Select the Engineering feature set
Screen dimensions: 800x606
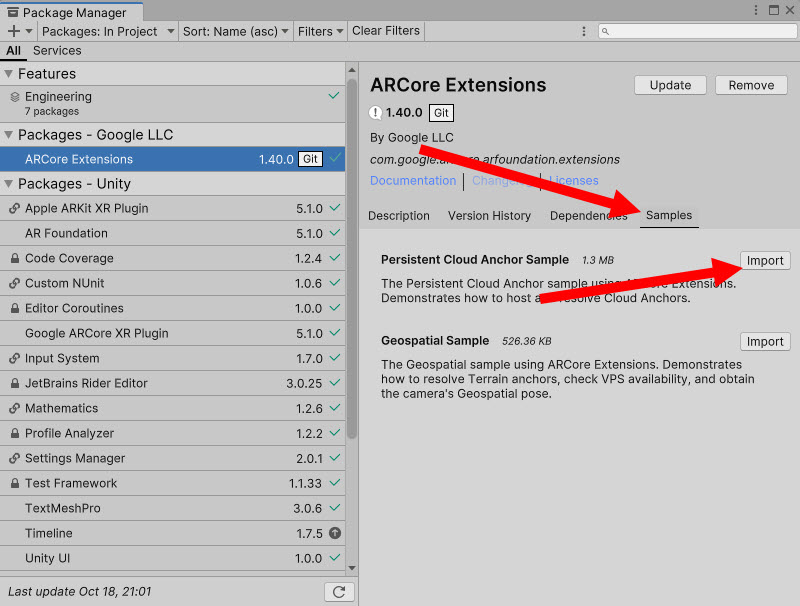(172, 104)
